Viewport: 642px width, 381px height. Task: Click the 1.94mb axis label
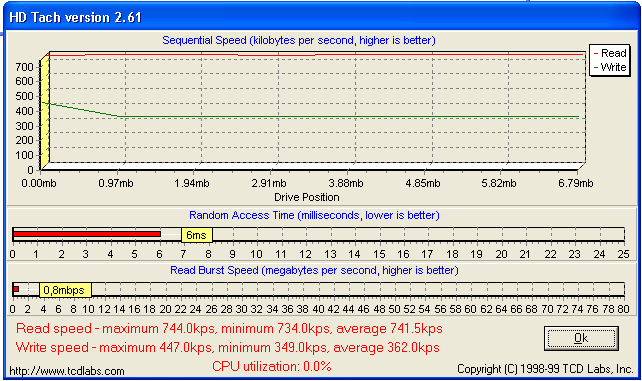192,183
